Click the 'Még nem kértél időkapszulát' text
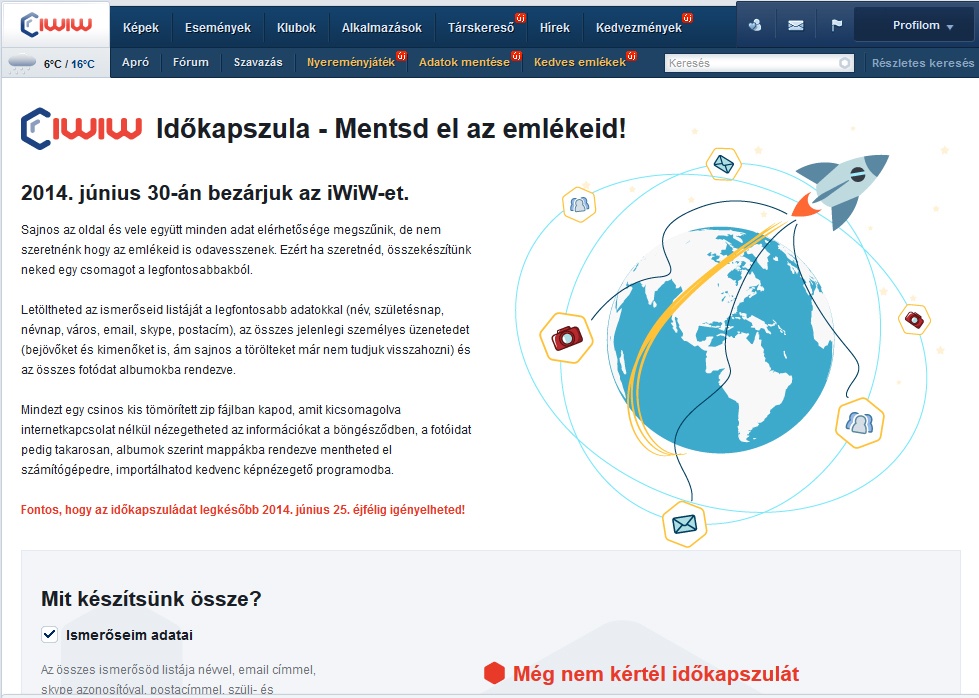Screen dimensions: 979x698 point(656,674)
